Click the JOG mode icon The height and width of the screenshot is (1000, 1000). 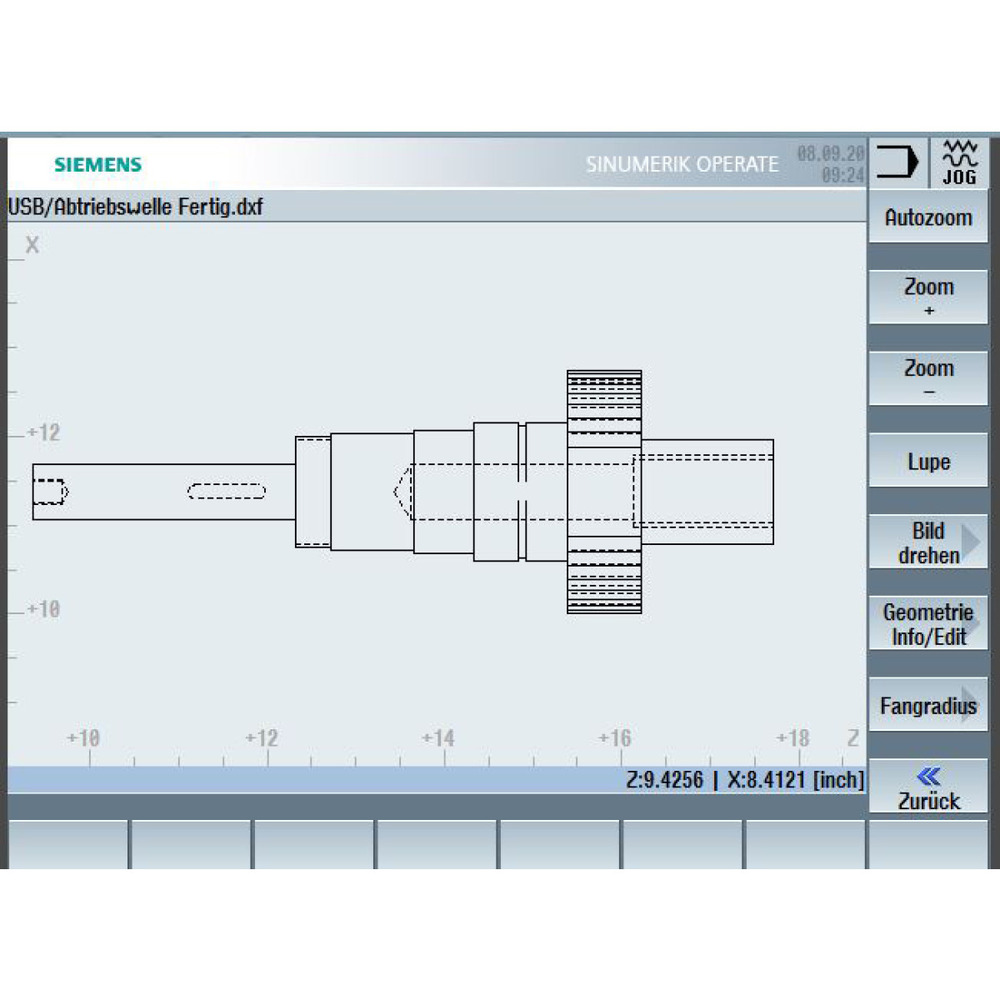(960, 163)
